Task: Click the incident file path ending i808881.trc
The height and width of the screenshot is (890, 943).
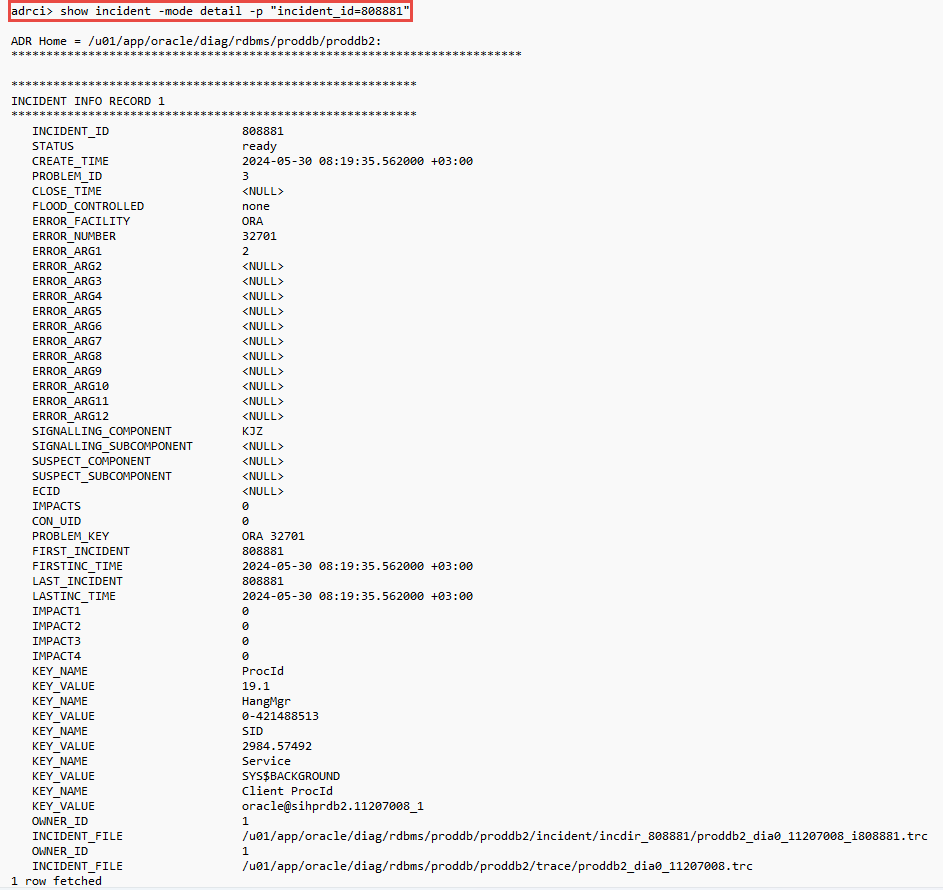Action: pos(584,836)
